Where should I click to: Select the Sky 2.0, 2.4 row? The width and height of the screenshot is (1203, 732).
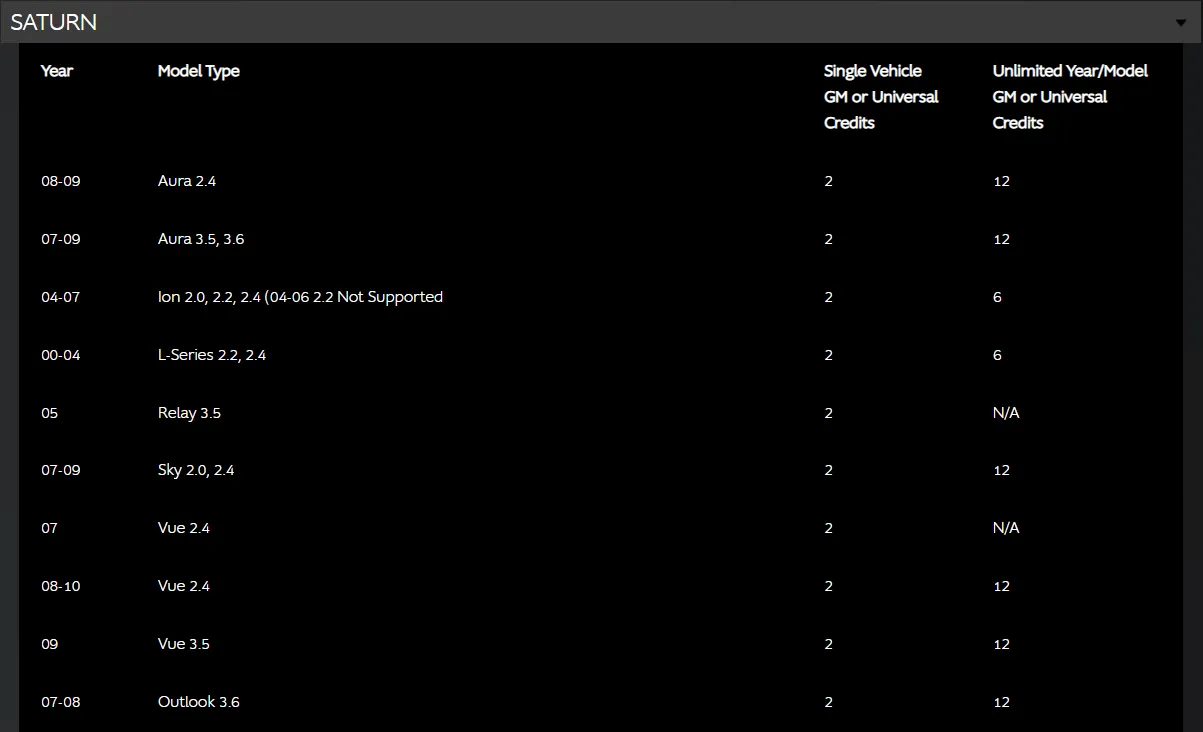click(x=196, y=470)
